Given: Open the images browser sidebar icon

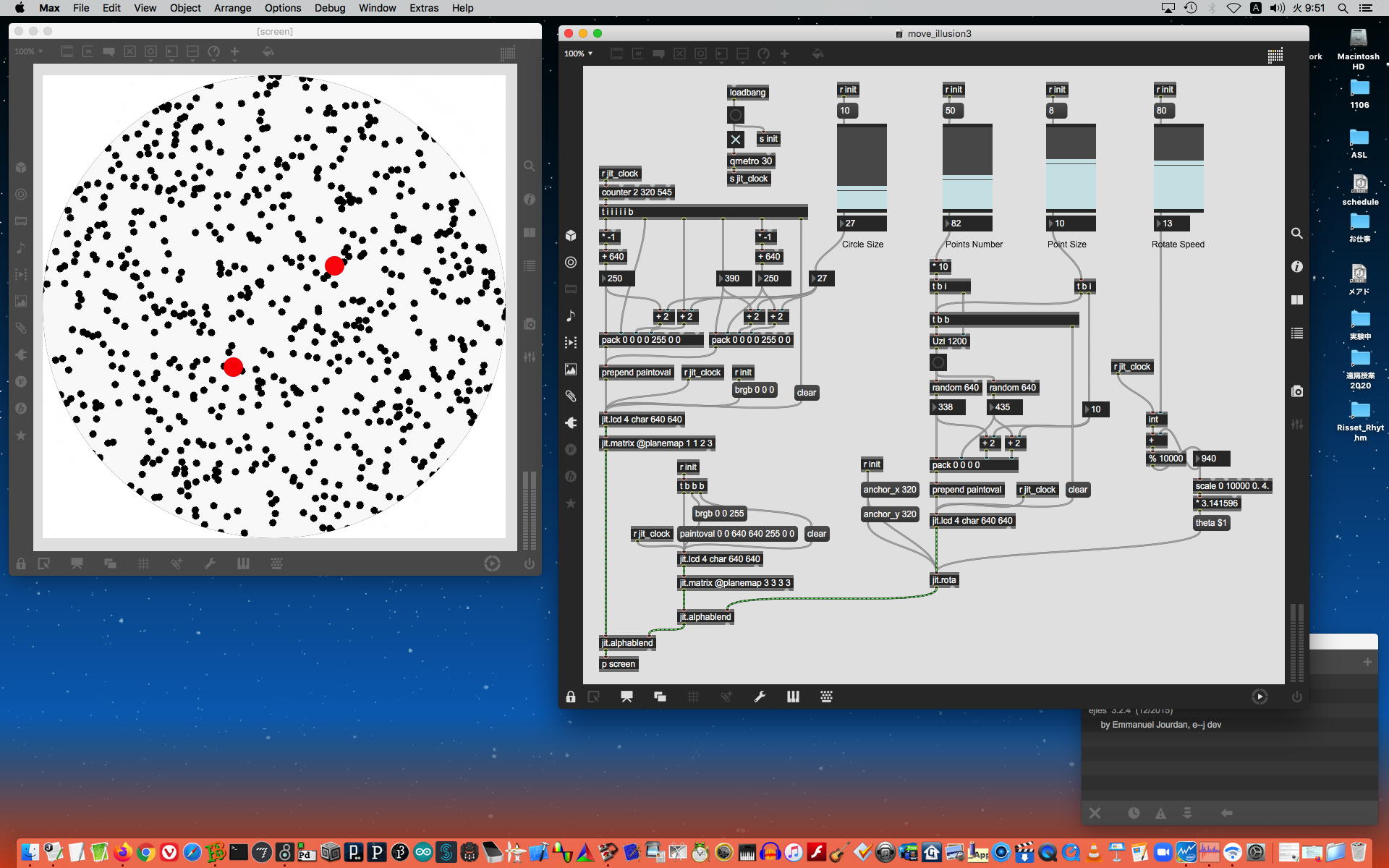Looking at the screenshot, I should coord(571,369).
